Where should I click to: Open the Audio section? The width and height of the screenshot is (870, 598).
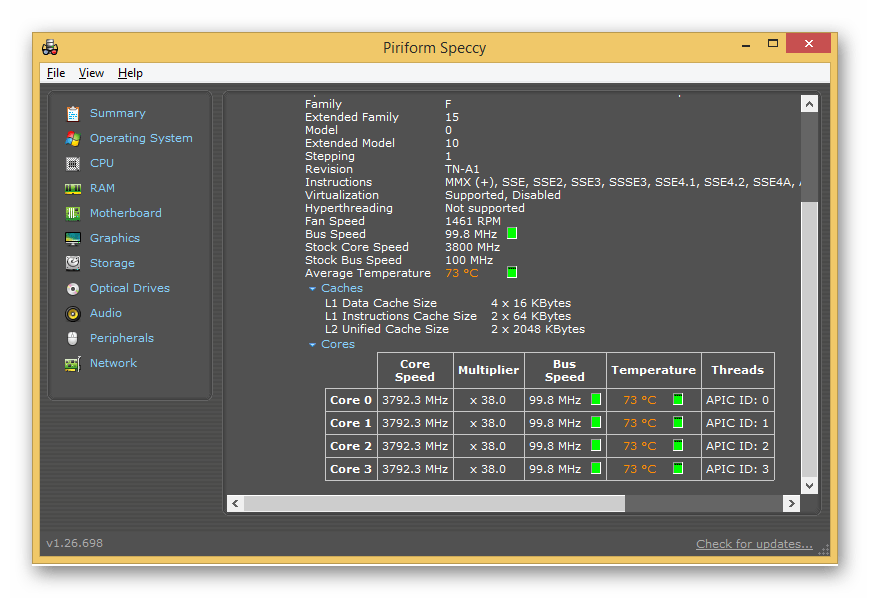105,313
